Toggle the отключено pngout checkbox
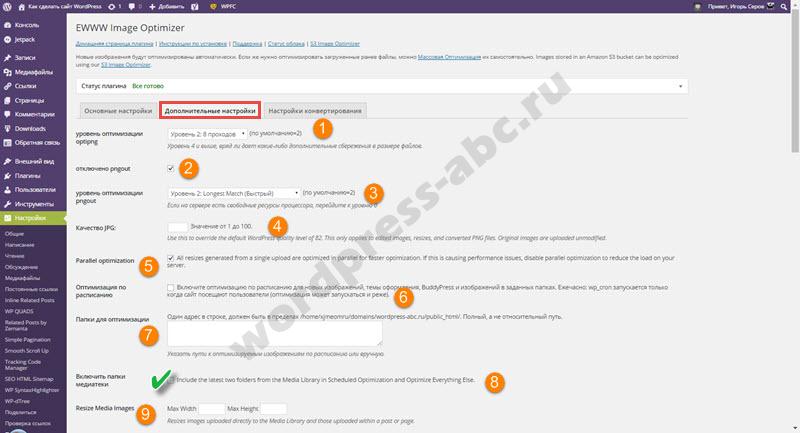800x433 pixels. click(x=170, y=168)
